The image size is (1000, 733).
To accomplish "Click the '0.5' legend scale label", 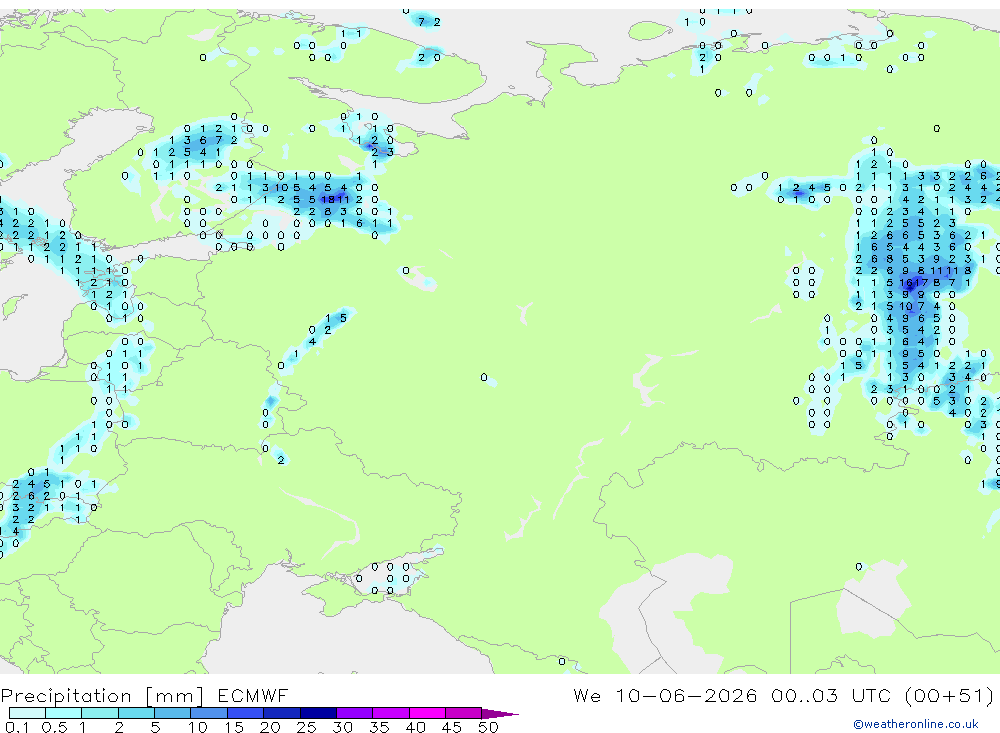I will pos(54,727).
